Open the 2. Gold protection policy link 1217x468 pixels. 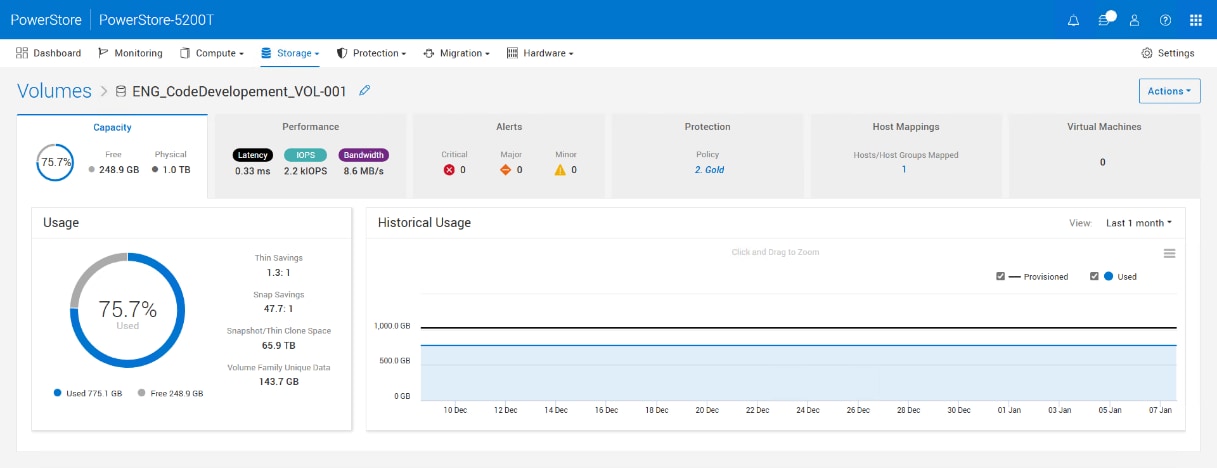pyautogui.click(x=709, y=170)
